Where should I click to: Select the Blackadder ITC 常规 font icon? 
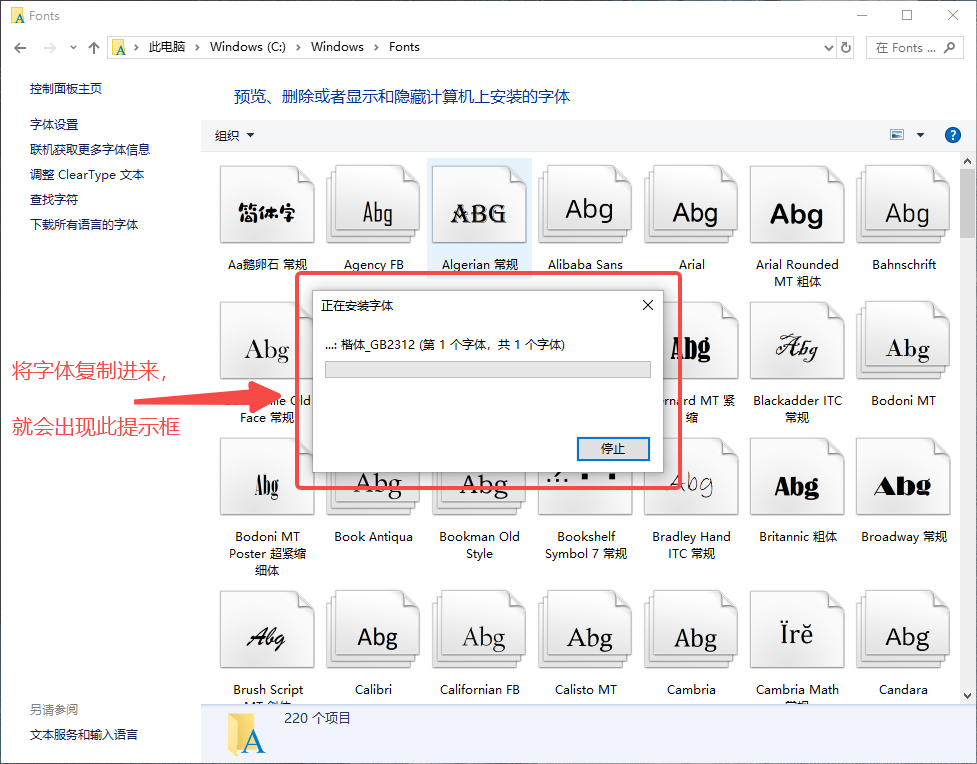coord(797,341)
